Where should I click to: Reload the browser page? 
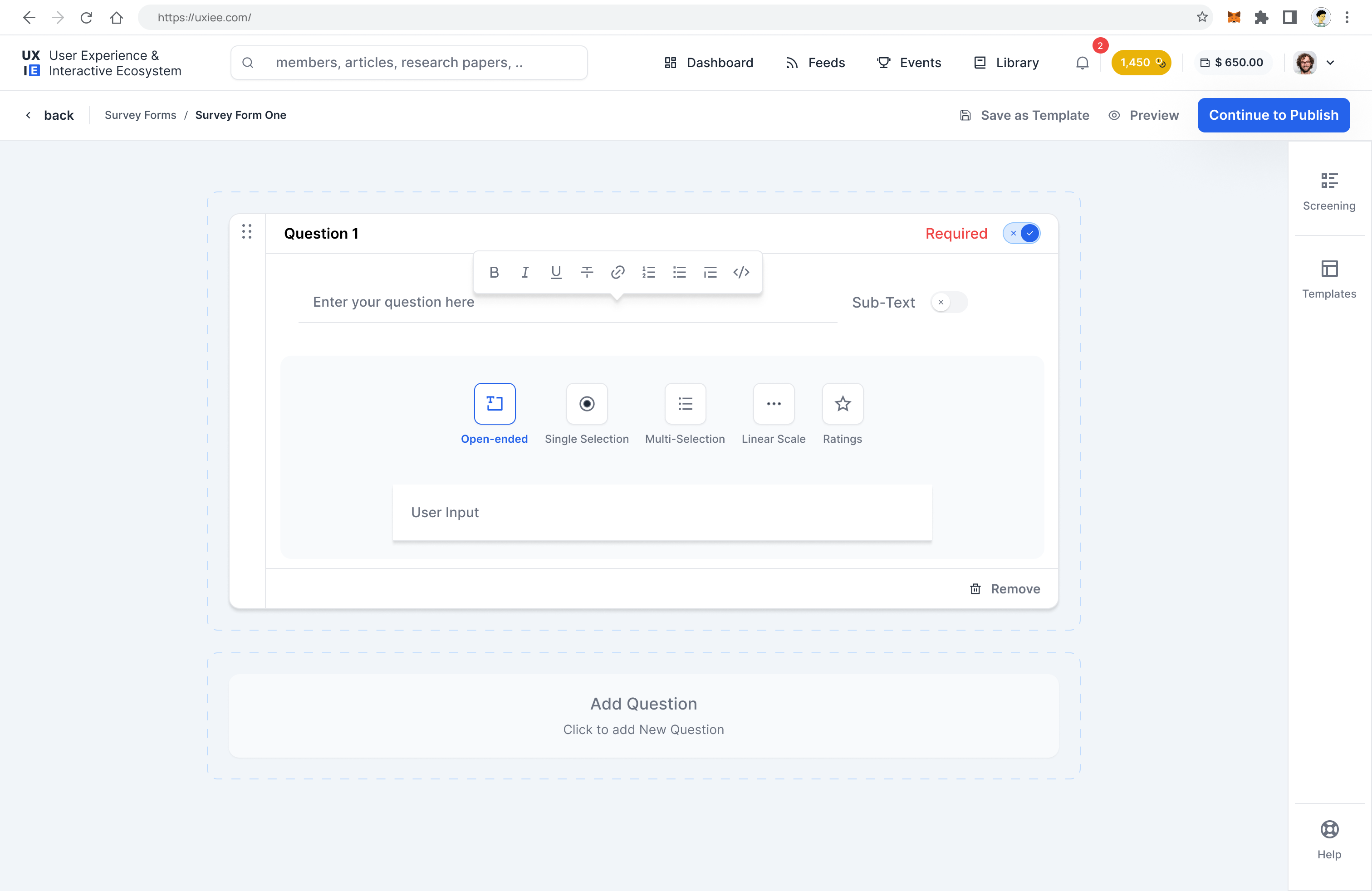pos(87,17)
